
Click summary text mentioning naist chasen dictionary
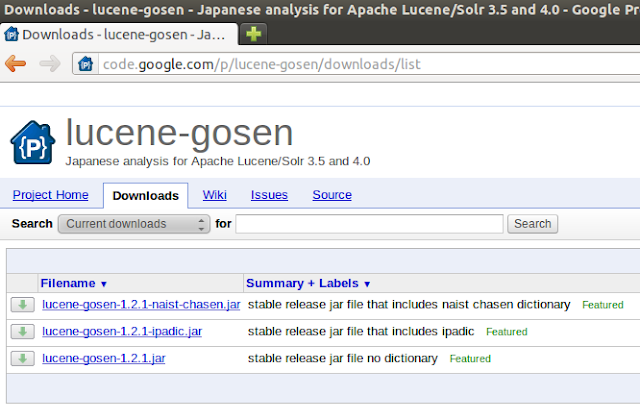pyautogui.click(x=409, y=304)
